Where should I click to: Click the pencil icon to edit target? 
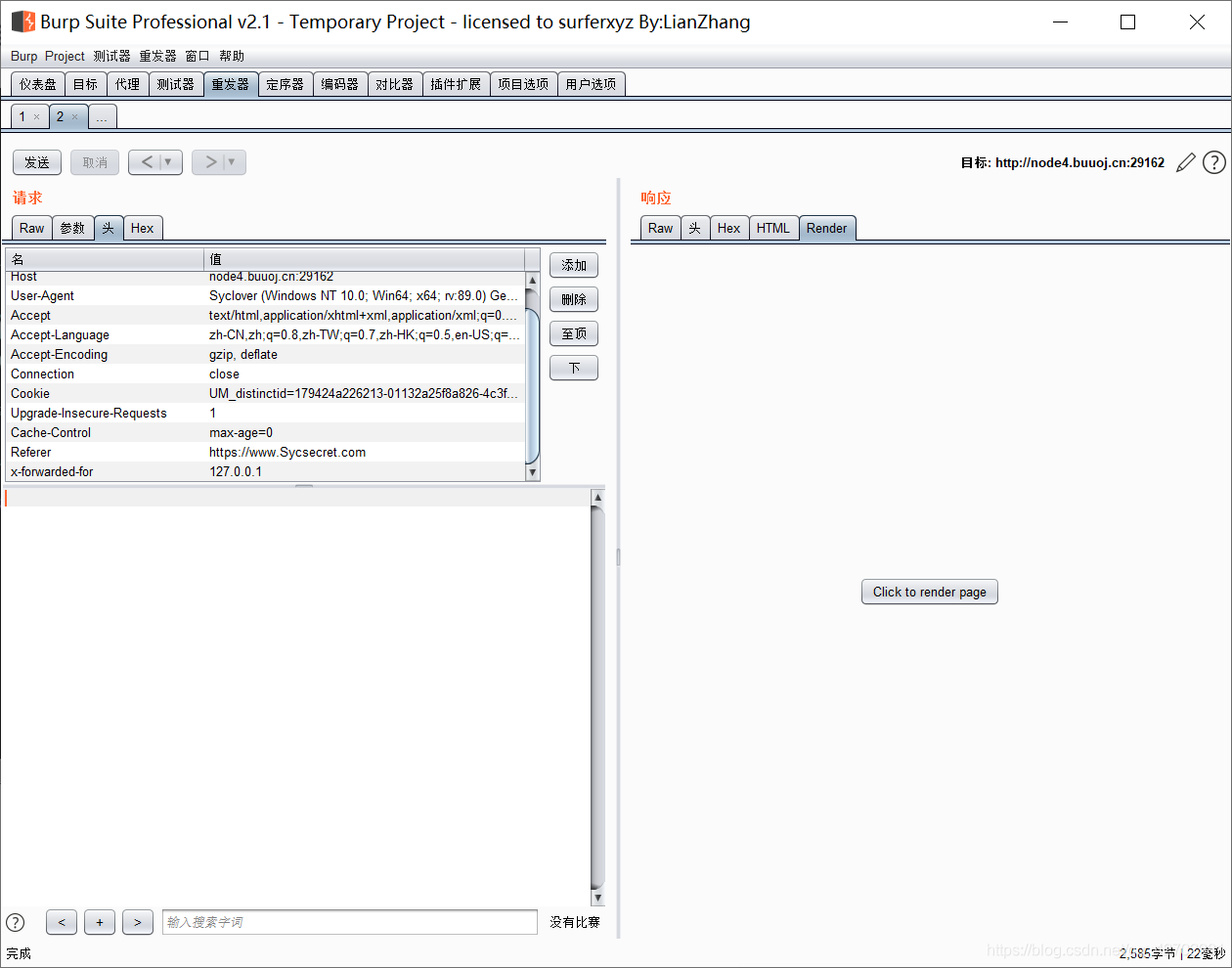pyautogui.click(x=1185, y=162)
